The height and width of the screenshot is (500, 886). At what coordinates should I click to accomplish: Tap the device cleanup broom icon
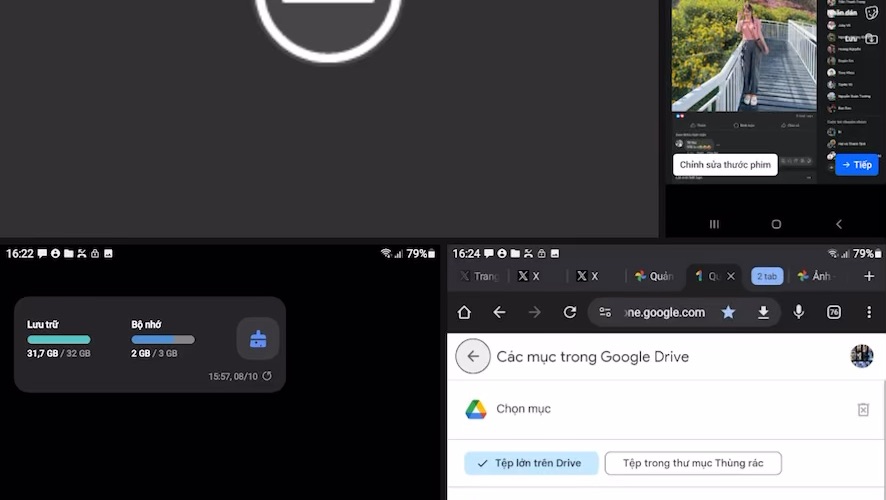click(258, 339)
